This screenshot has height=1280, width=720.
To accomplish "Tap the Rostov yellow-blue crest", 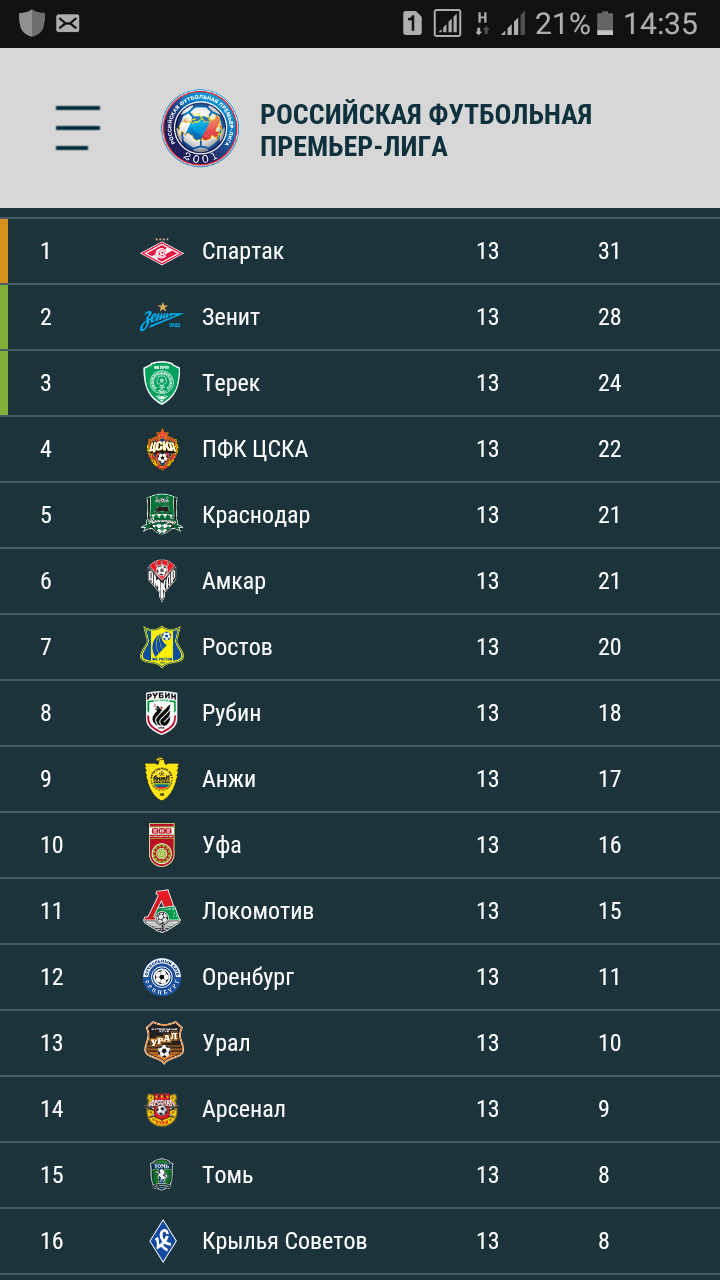I will pos(162,647).
